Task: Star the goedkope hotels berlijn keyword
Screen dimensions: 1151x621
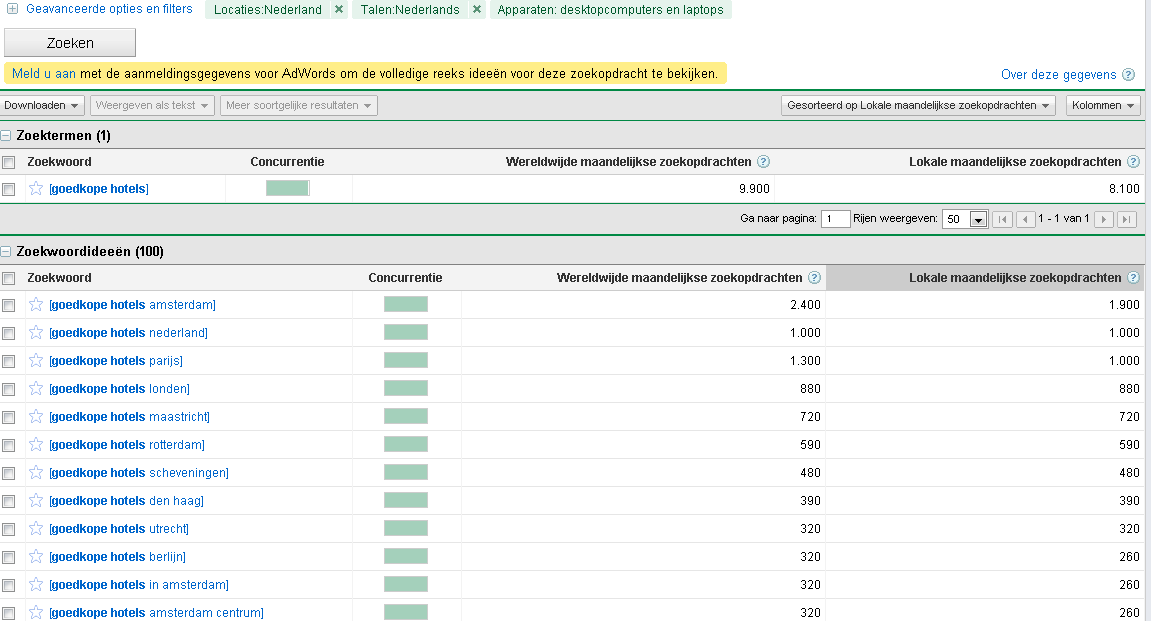Action: point(36,556)
